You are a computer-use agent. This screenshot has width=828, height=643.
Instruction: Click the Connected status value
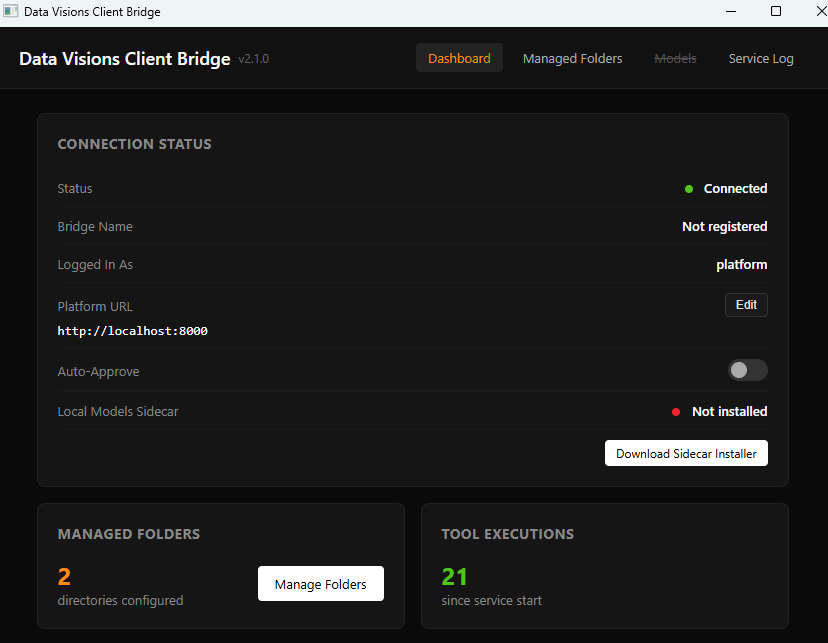(x=735, y=188)
